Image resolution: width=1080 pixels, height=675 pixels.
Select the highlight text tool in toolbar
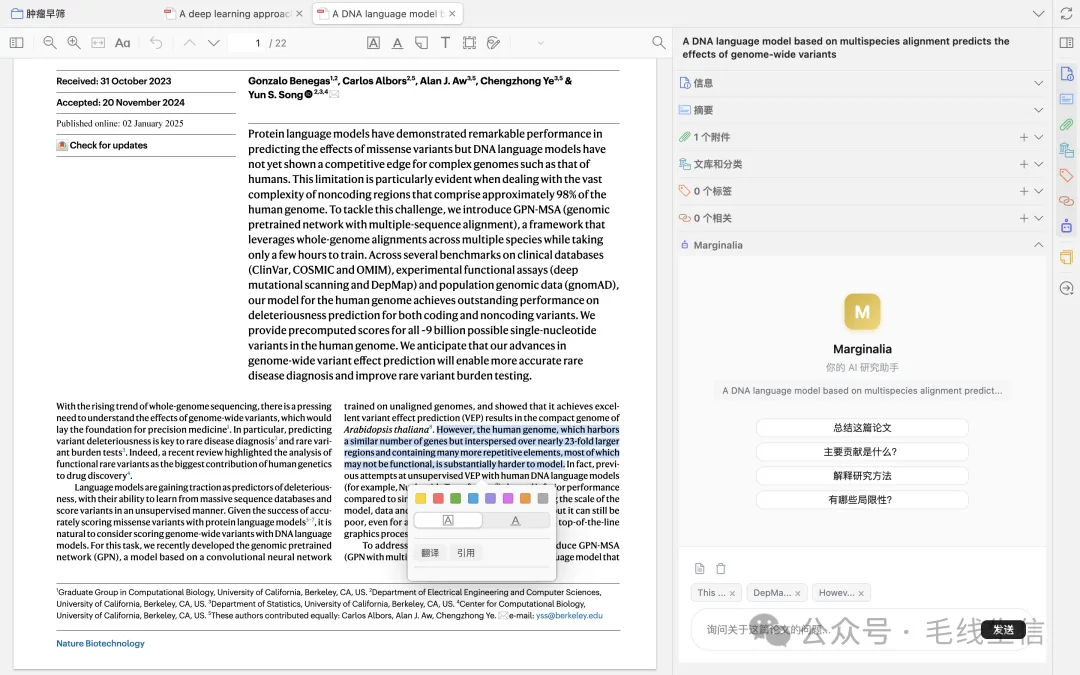[373, 43]
